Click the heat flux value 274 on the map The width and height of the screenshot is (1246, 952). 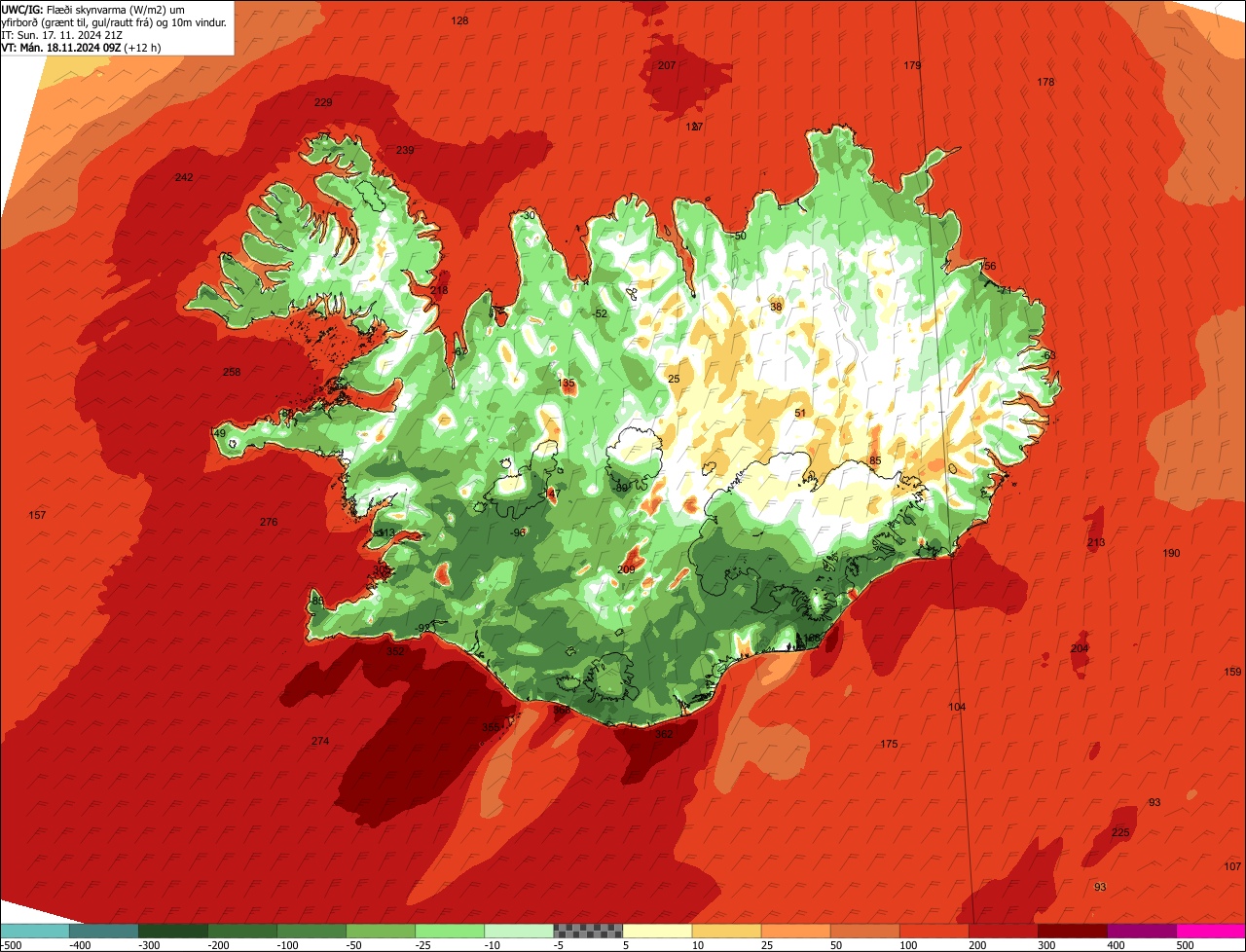(320, 741)
